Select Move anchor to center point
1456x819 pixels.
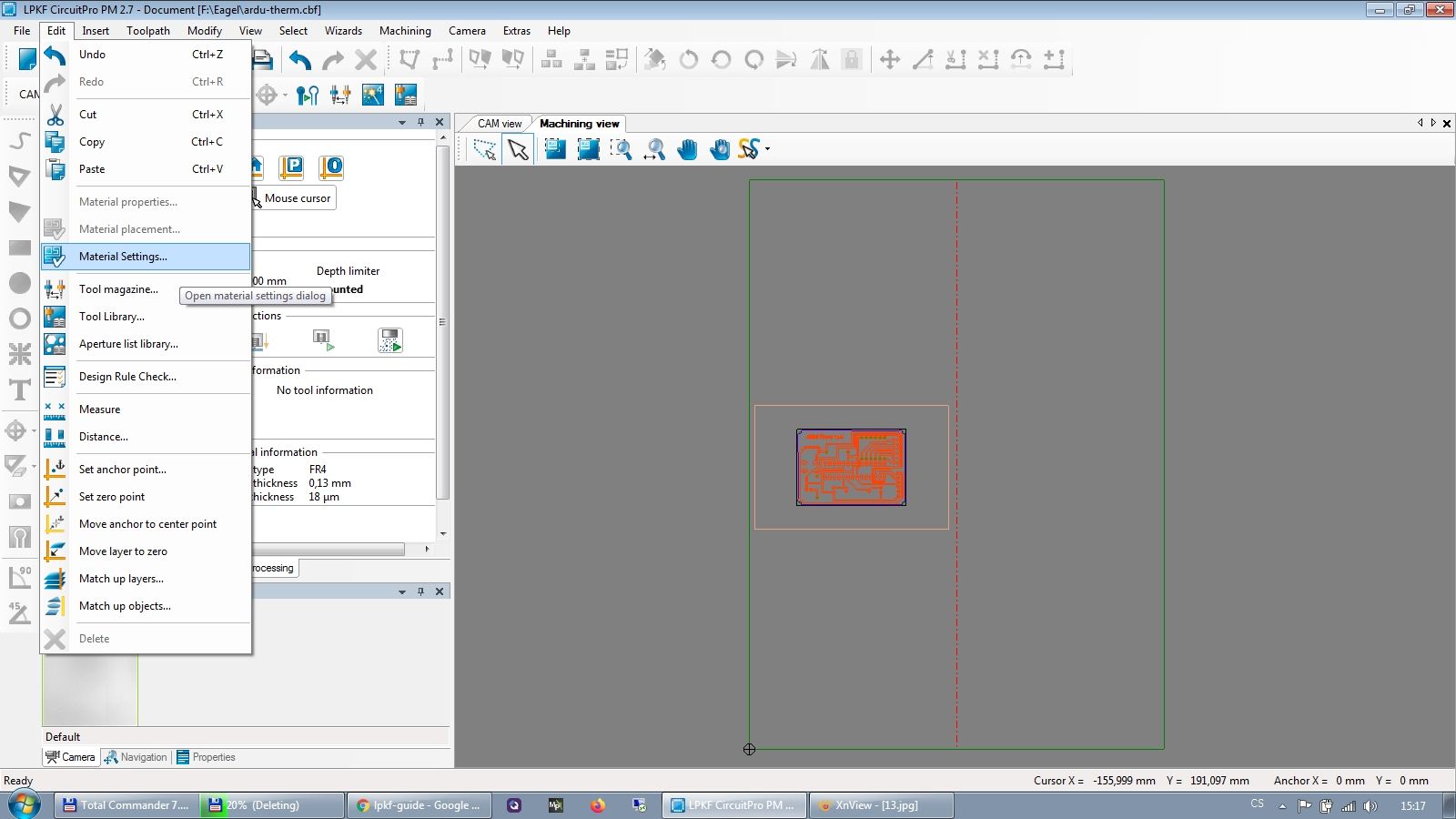(x=146, y=524)
